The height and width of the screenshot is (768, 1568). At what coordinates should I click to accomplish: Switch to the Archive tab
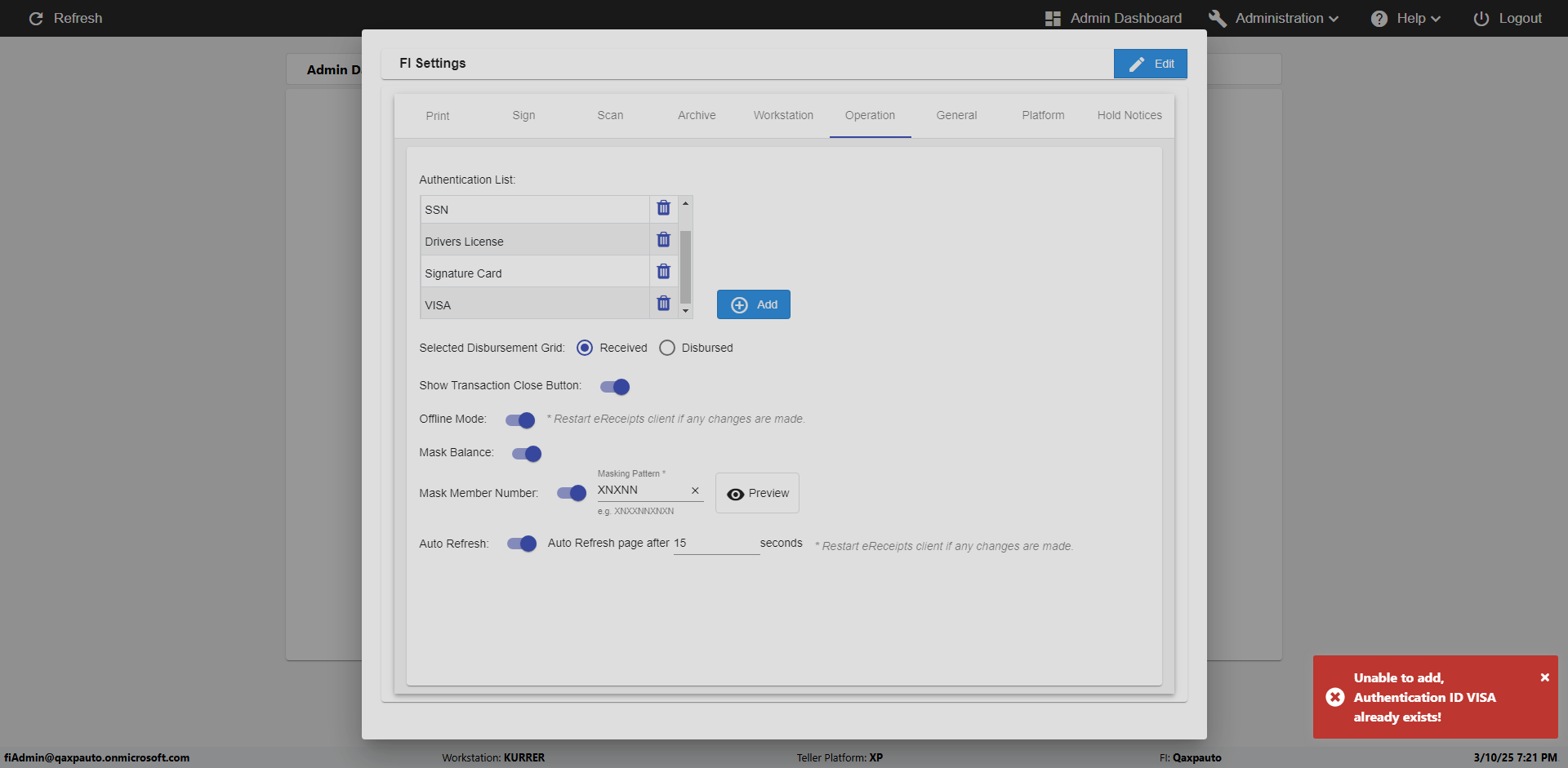pos(697,116)
